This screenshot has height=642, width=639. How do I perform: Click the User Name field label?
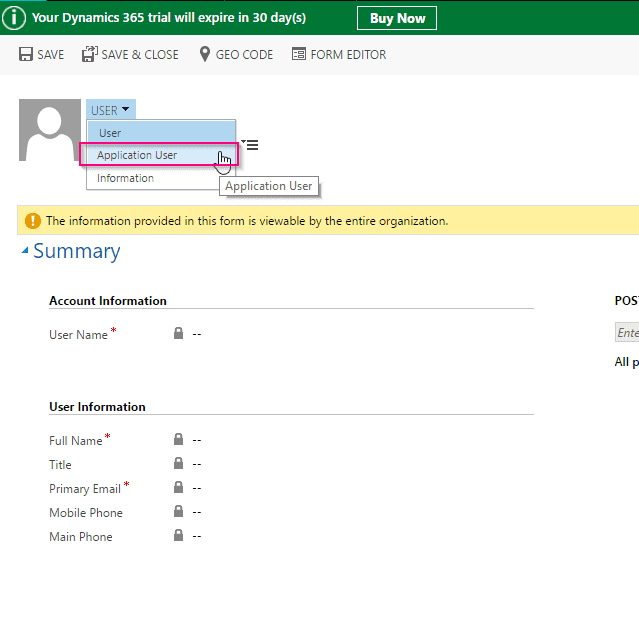(78, 335)
